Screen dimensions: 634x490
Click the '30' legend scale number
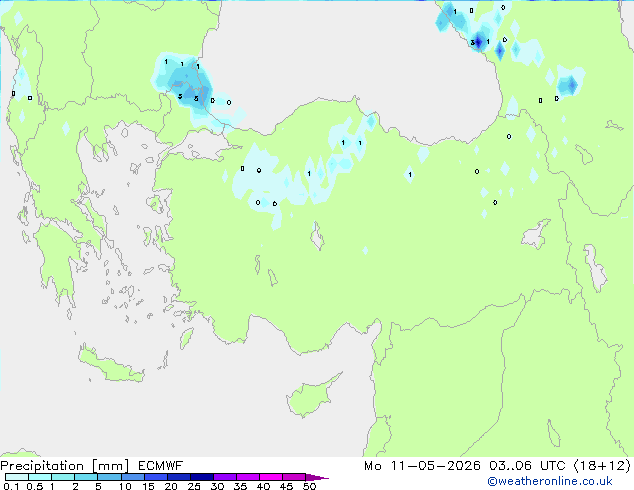point(217,486)
